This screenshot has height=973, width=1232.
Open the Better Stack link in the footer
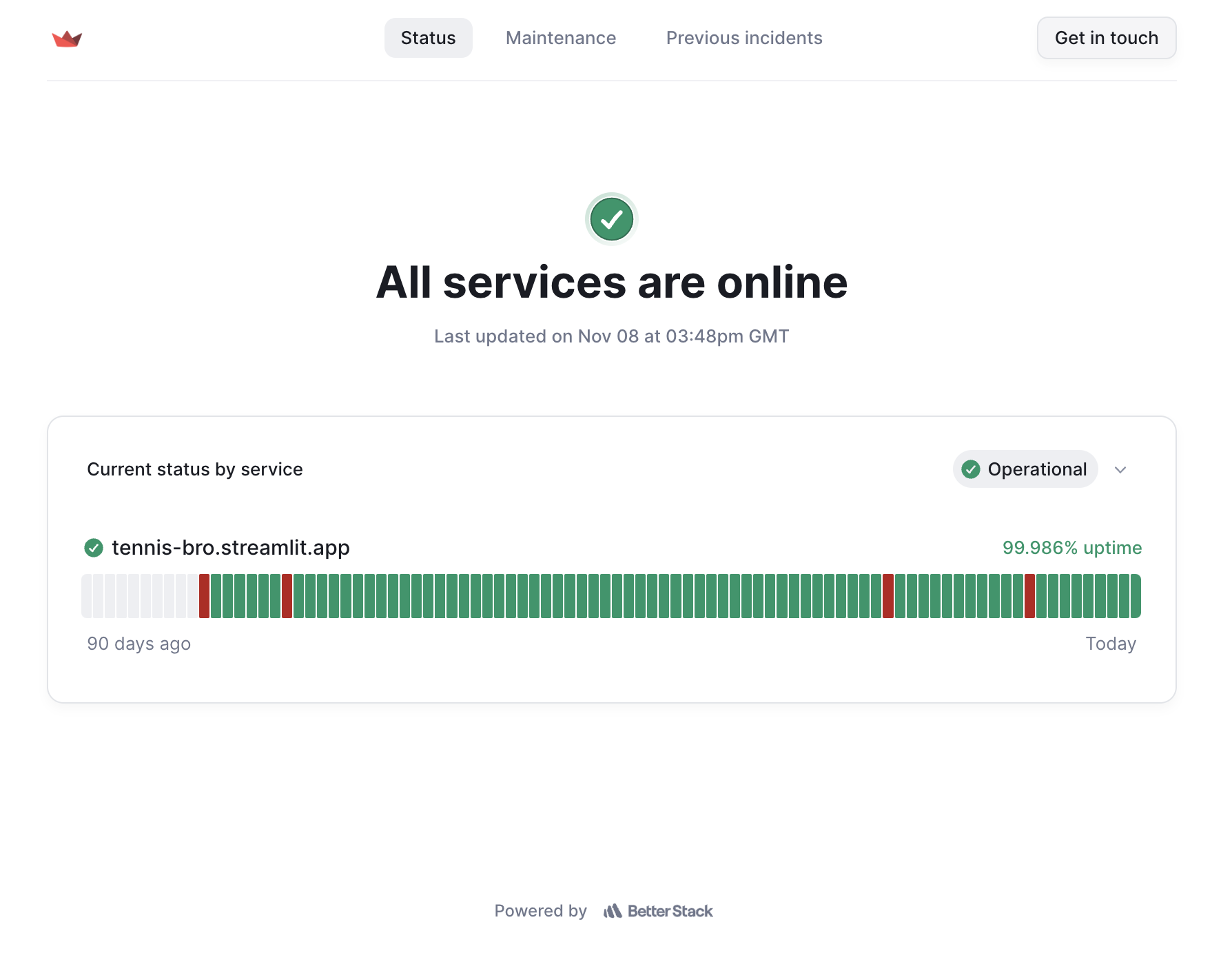pyautogui.click(x=658, y=911)
